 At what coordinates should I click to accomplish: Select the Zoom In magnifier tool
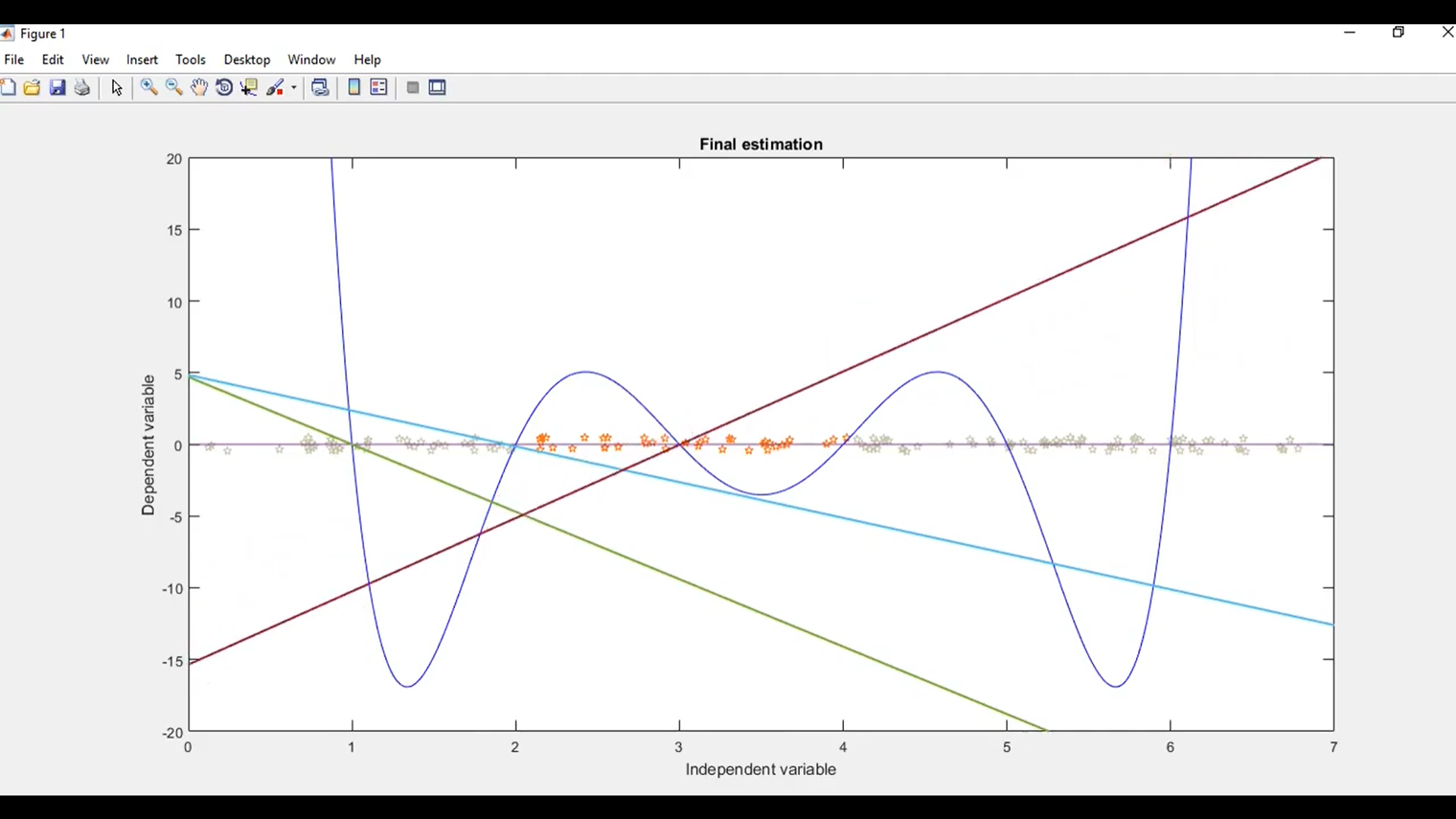tap(149, 88)
